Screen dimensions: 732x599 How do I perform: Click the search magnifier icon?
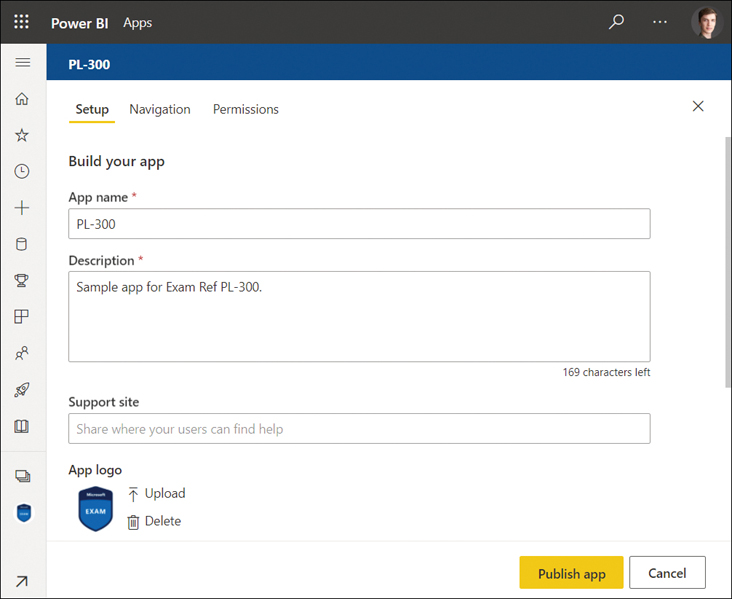coord(616,21)
